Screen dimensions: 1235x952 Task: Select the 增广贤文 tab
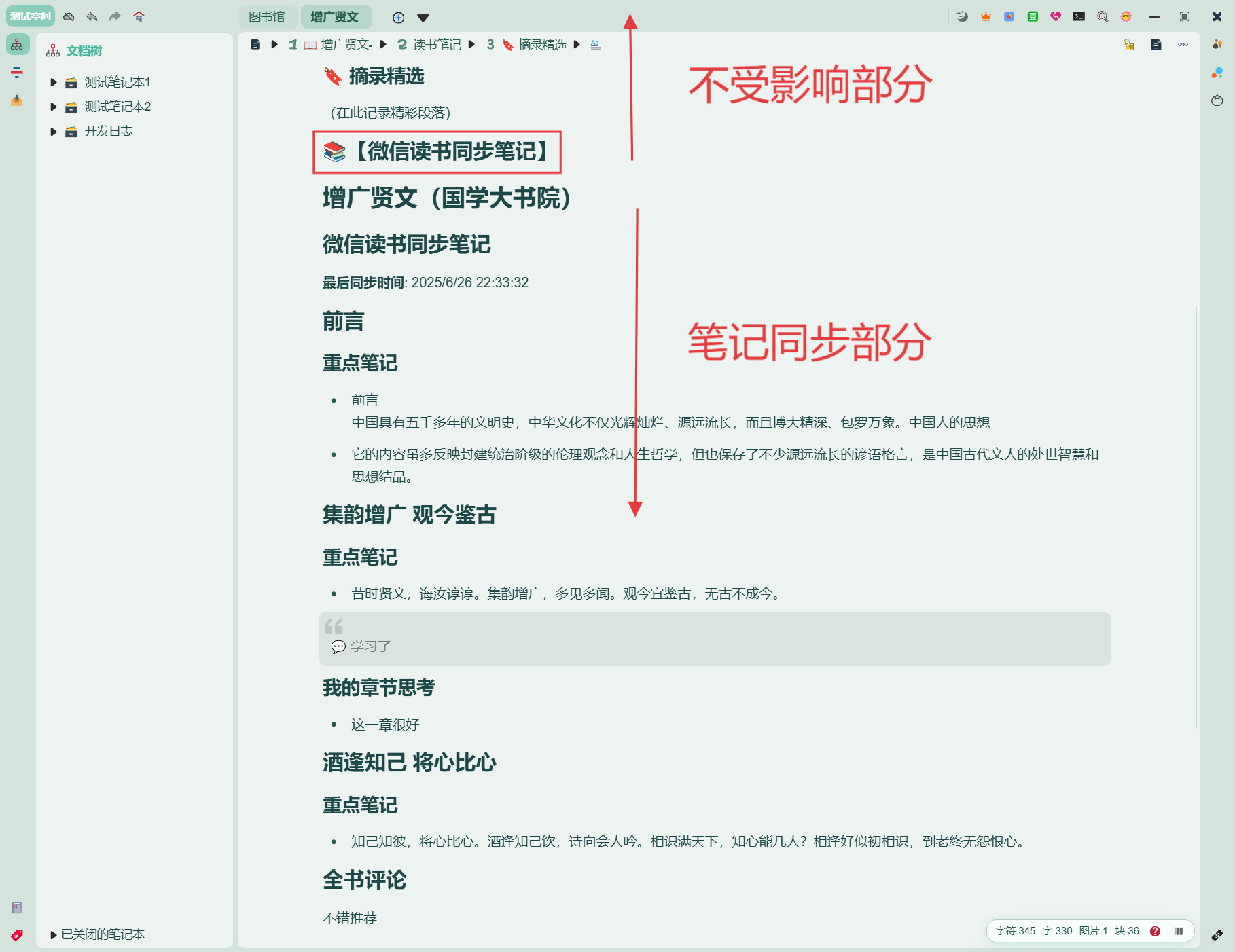(x=335, y=17)
